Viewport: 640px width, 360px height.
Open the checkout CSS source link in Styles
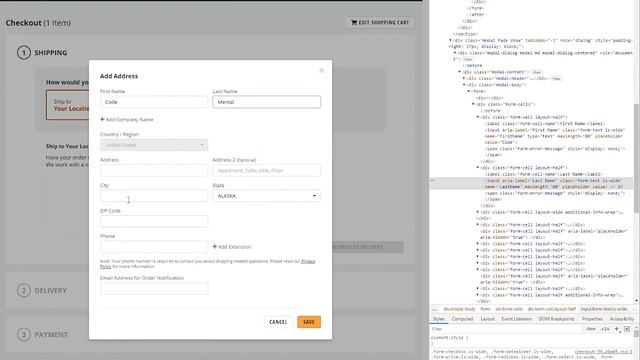point(603,351)
